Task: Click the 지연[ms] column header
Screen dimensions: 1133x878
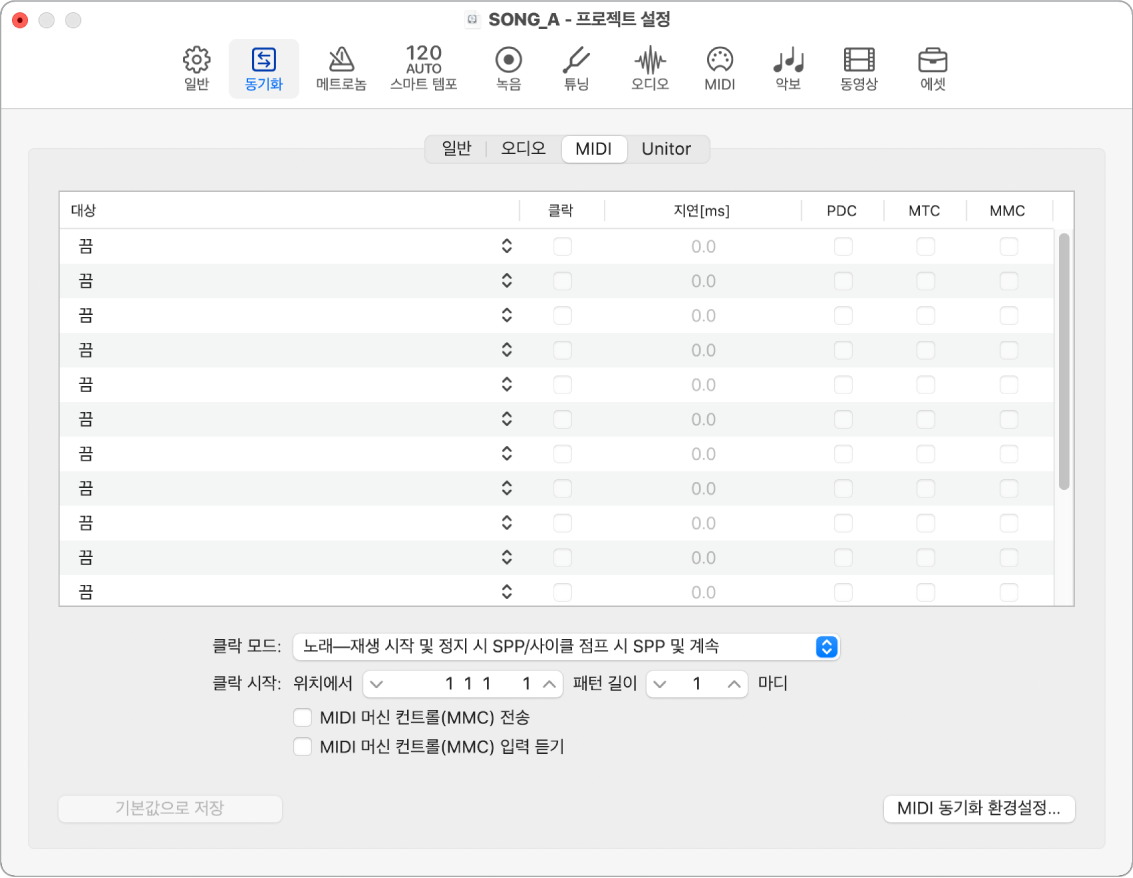Action: tap(702, 211)
